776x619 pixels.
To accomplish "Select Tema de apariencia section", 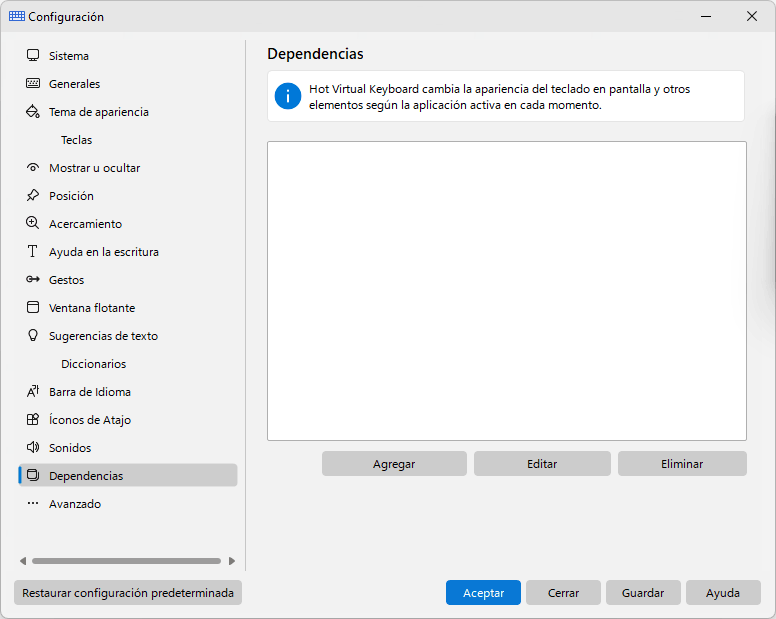I will coord(128,112).
